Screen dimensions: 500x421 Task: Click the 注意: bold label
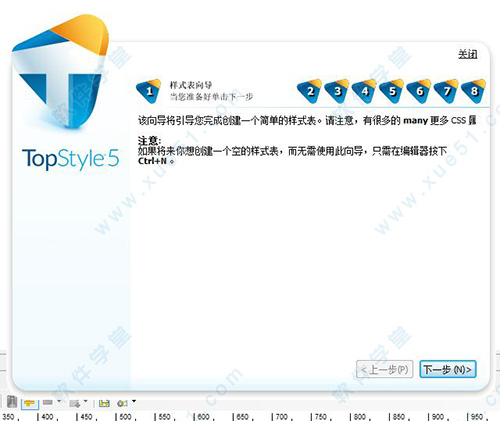[x=149, y=141]
